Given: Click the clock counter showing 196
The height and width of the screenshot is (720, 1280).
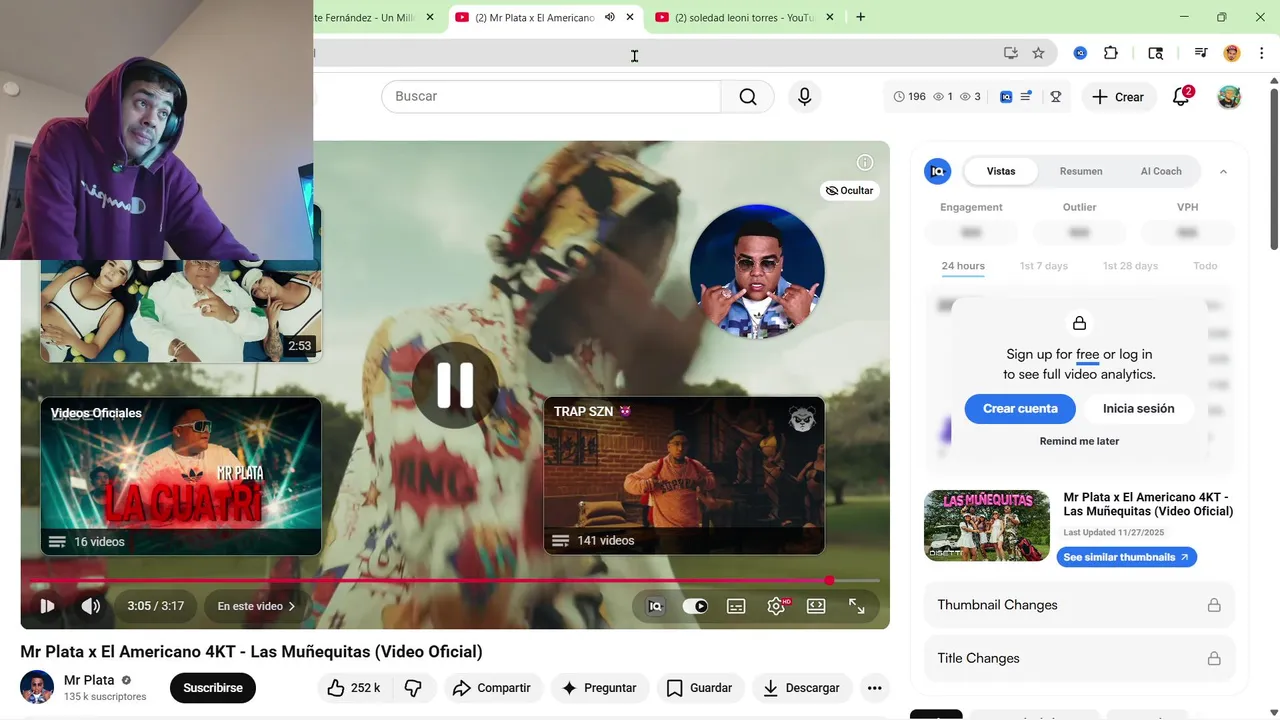Looking at the screenshot, I should (909, 97).
